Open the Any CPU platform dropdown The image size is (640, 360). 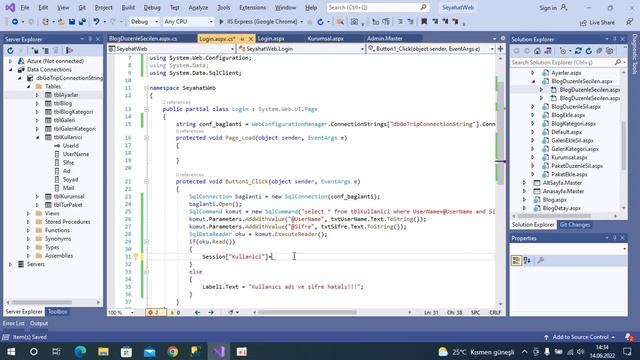point(188,22)
